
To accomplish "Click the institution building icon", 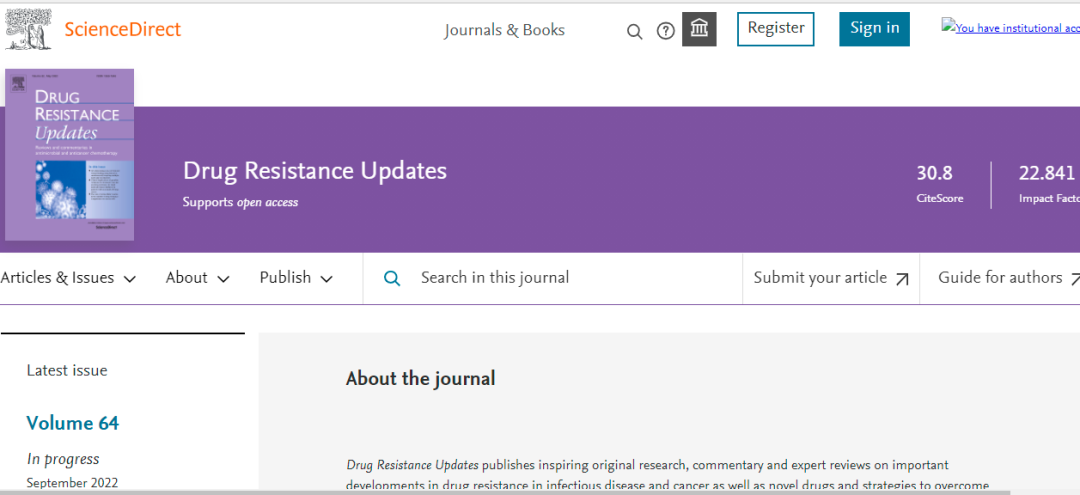I will pos(699,29).
